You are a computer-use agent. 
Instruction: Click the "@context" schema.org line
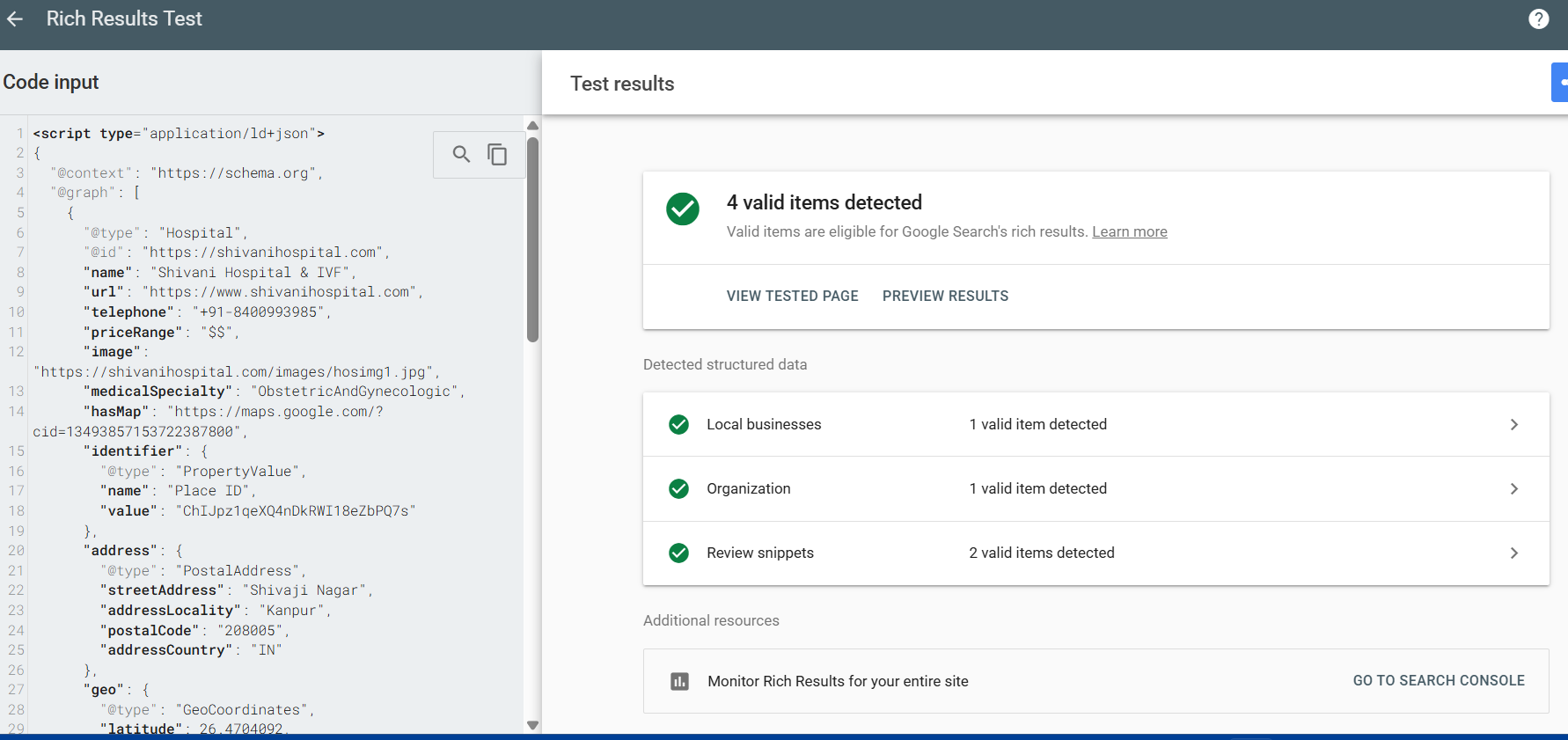point(187,173)
